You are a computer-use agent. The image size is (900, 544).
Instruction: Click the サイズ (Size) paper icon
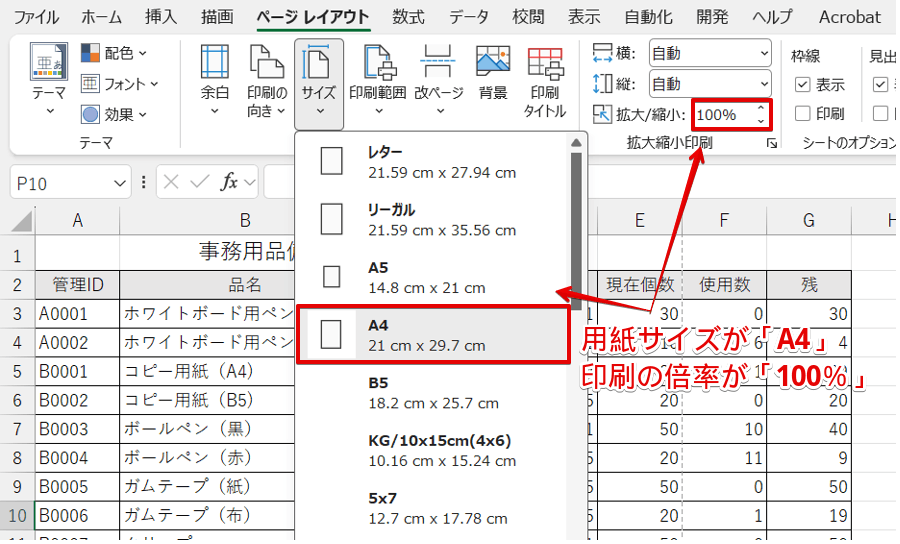(x=319, y=63)
